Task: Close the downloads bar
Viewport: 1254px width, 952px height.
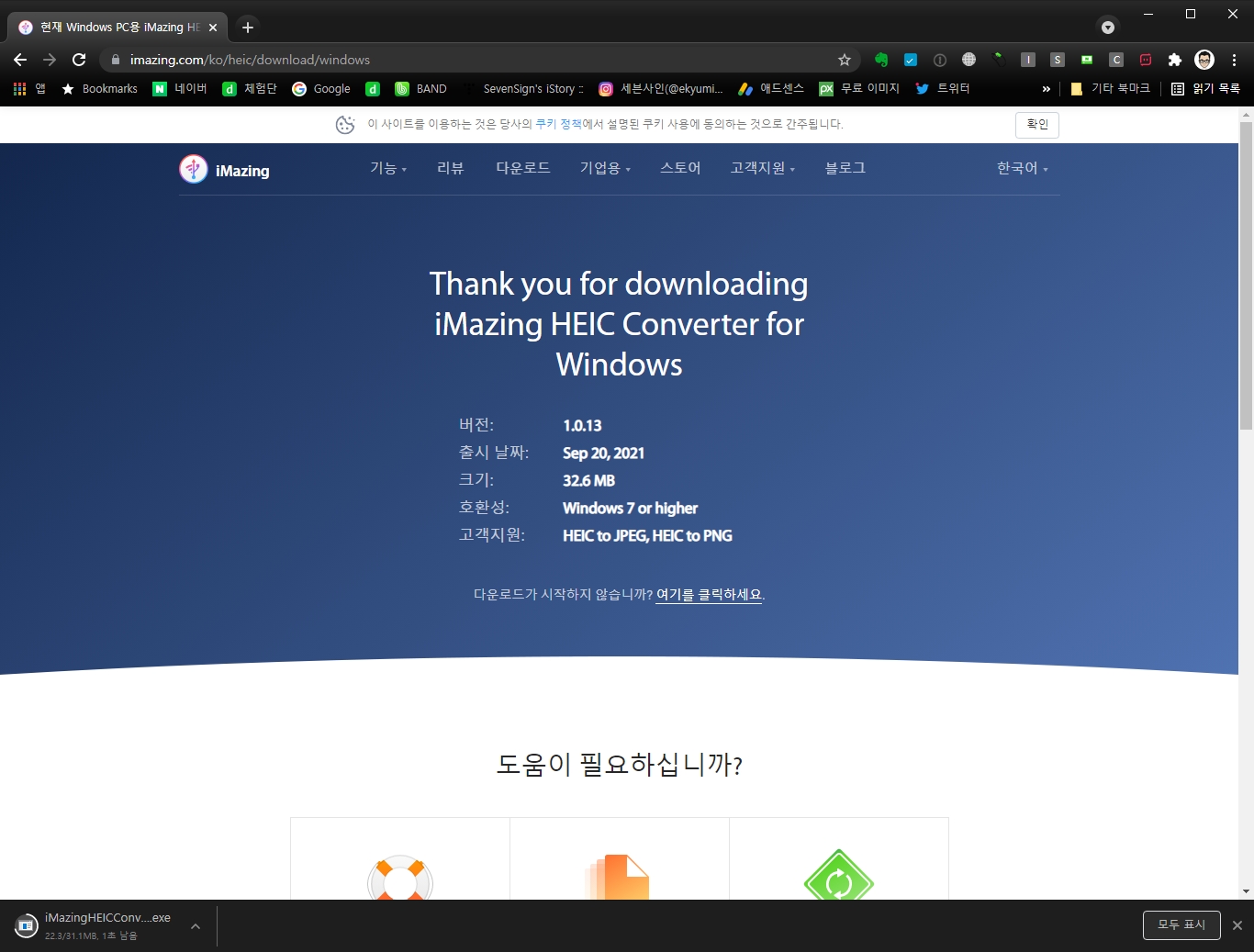Action: pos(1237,925)
